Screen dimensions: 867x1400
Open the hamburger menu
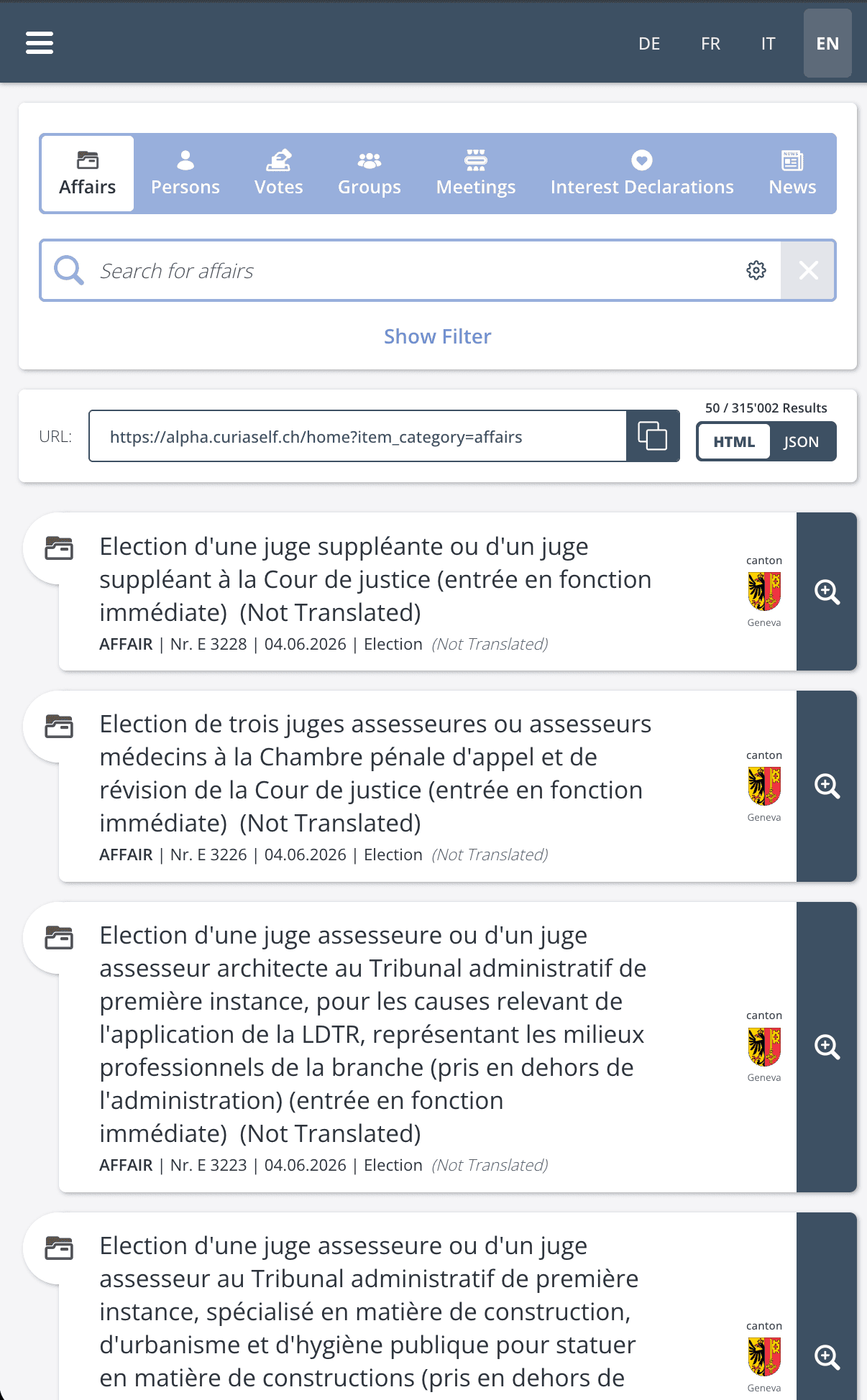tap(40, 43)
